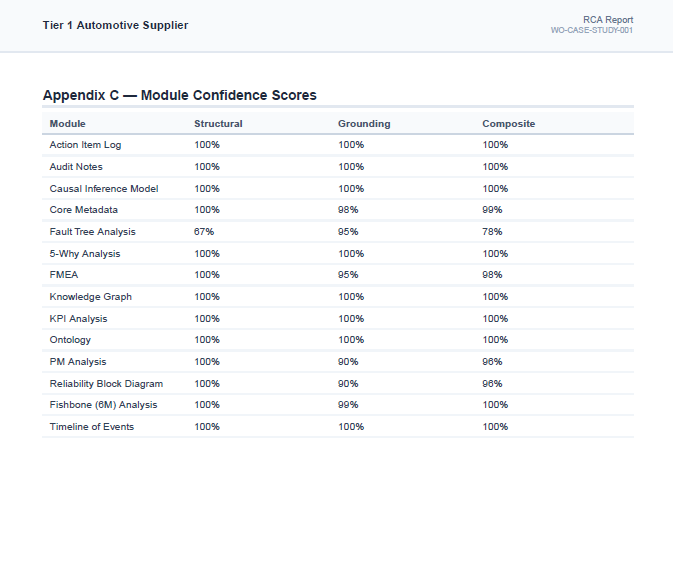673x562 pixels.
Task: Click the Timeline of Events row
Action: [x=338, y=427]
